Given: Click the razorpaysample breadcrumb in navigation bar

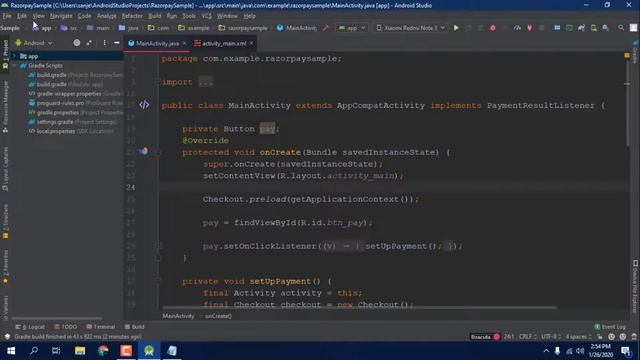Looking at the screenshot, I should [243, 28].
